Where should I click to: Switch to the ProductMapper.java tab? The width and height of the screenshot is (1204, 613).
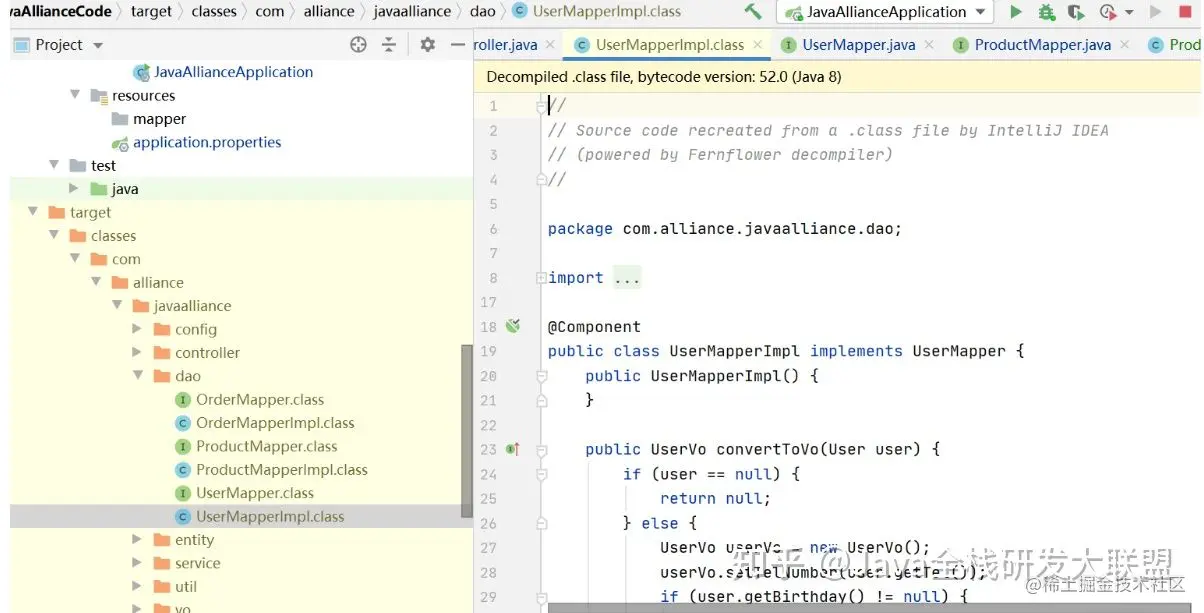click(1042, 45)
